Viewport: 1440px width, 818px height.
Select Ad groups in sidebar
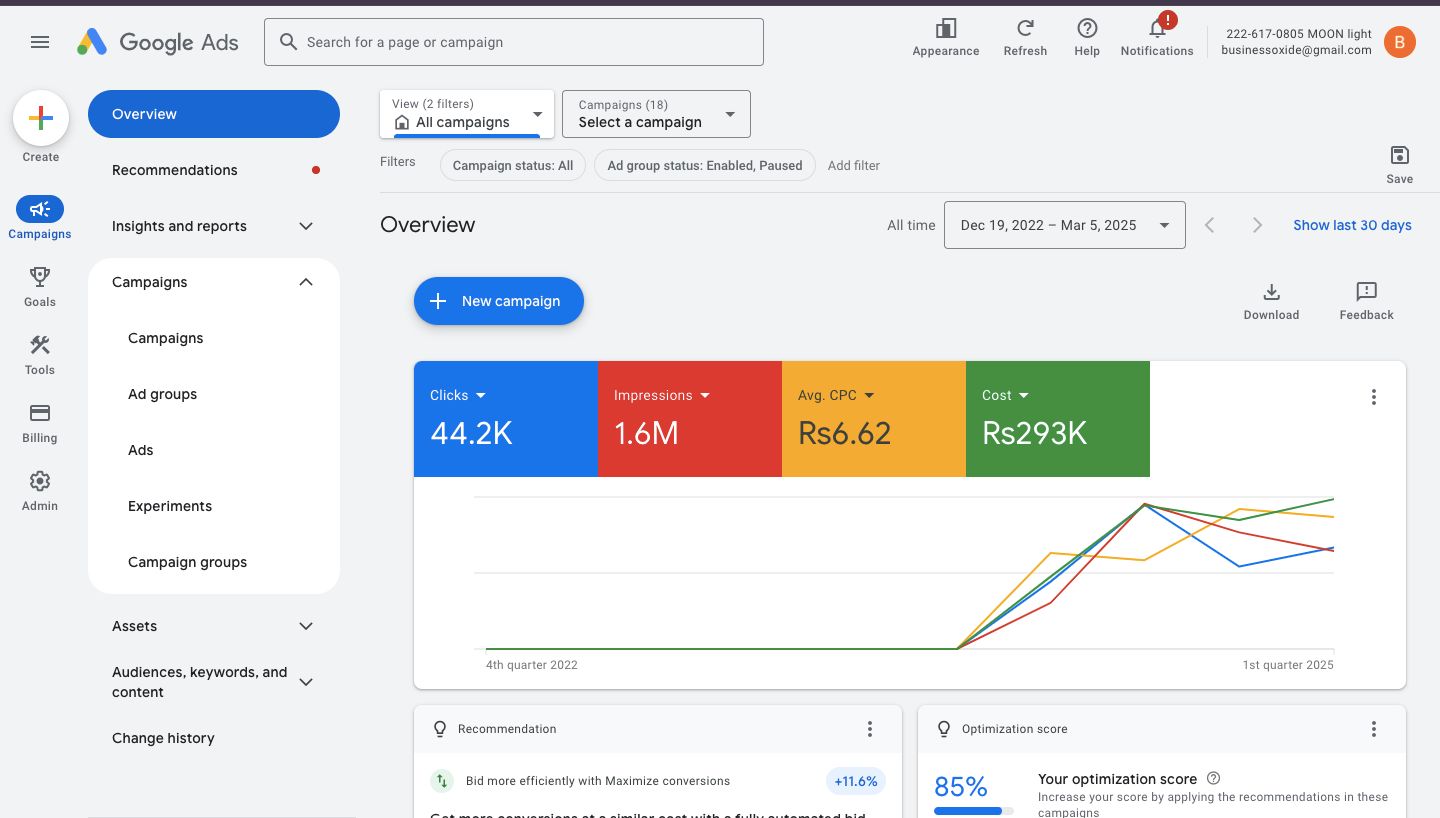tap(162, 394)
